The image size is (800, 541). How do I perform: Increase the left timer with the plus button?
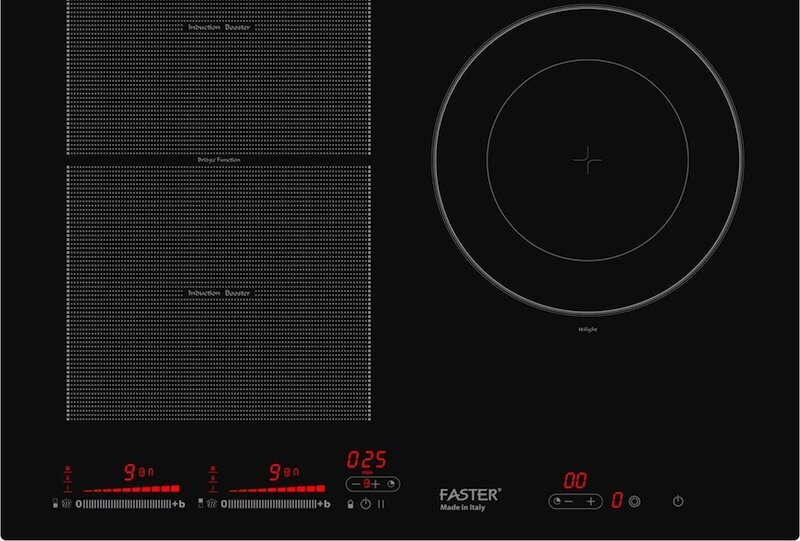tap(376, 484)
